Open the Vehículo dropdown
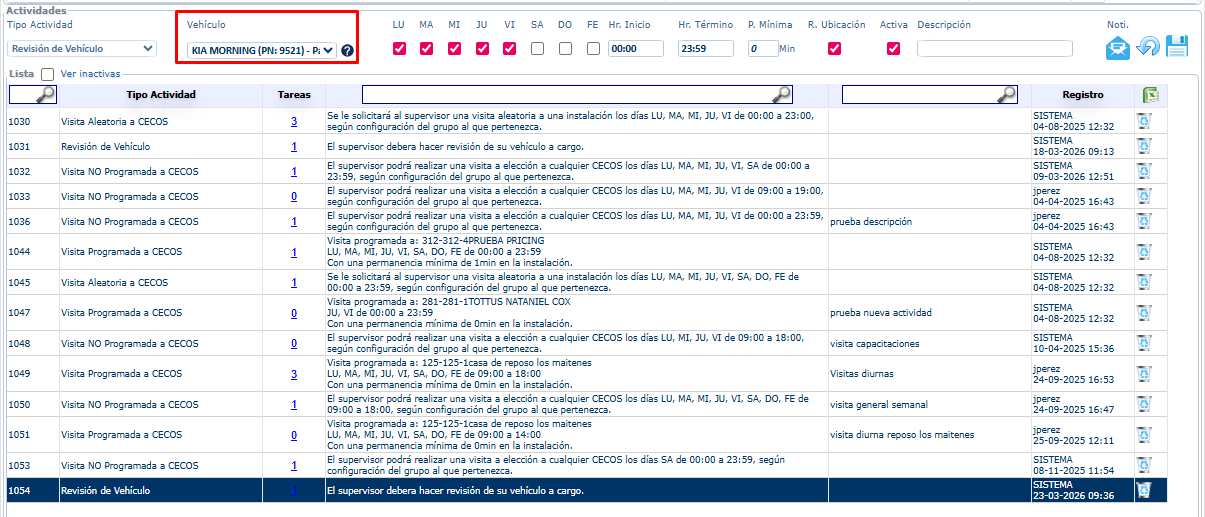This screenshot has width=1205, height=517. click(262, 49)
